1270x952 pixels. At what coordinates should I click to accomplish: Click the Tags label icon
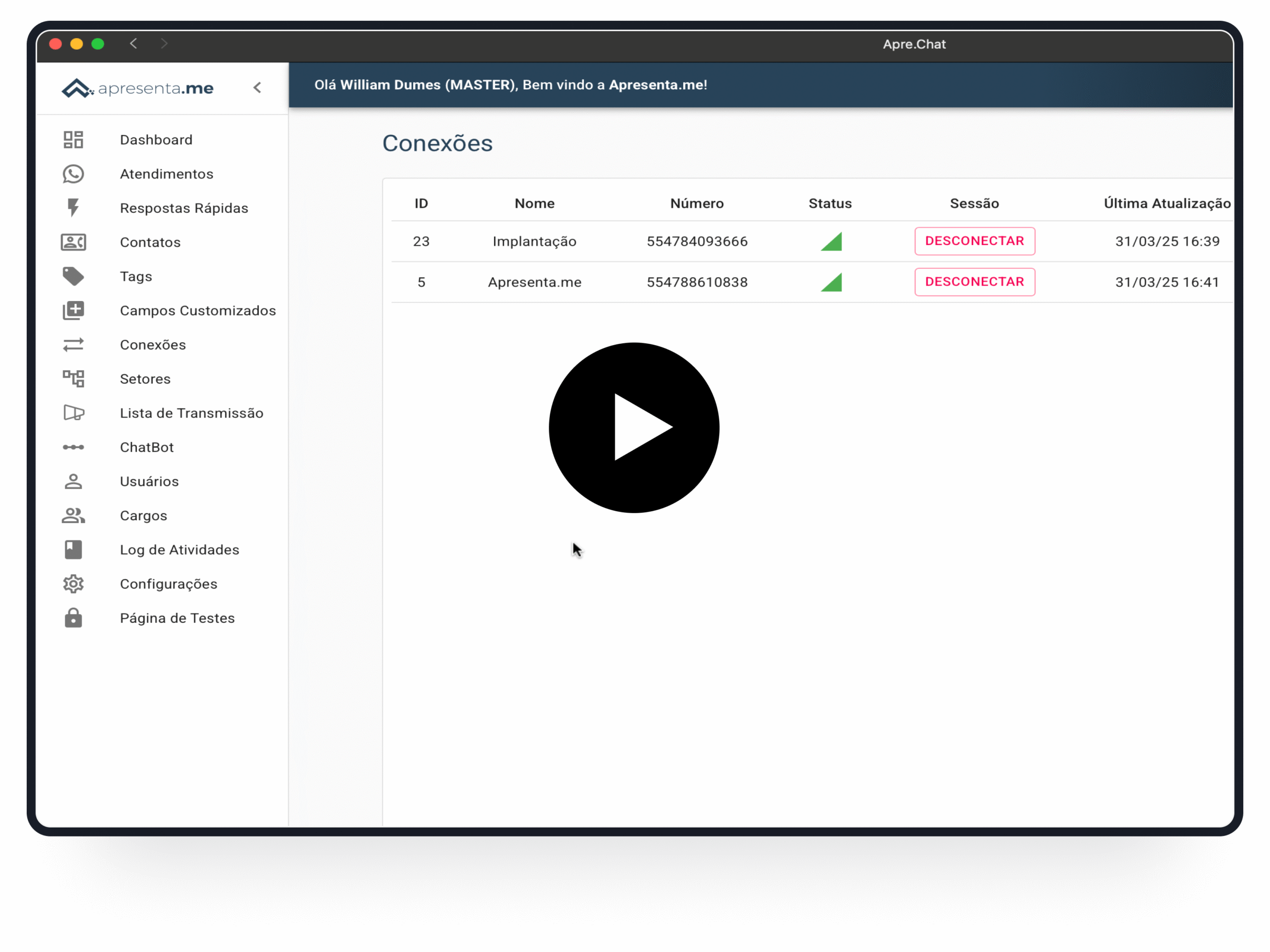click(73, 276)
